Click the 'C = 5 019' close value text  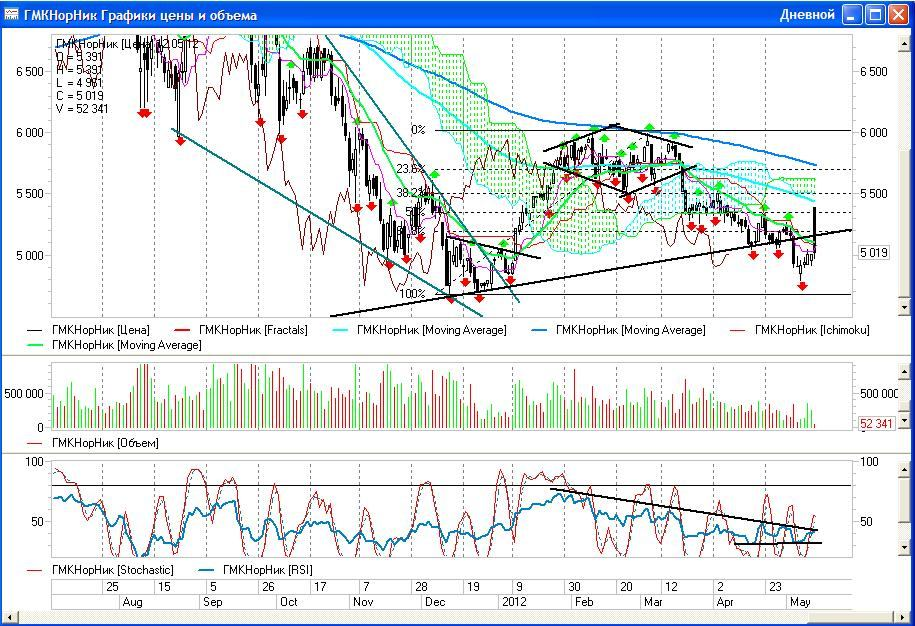click(80, 96)
